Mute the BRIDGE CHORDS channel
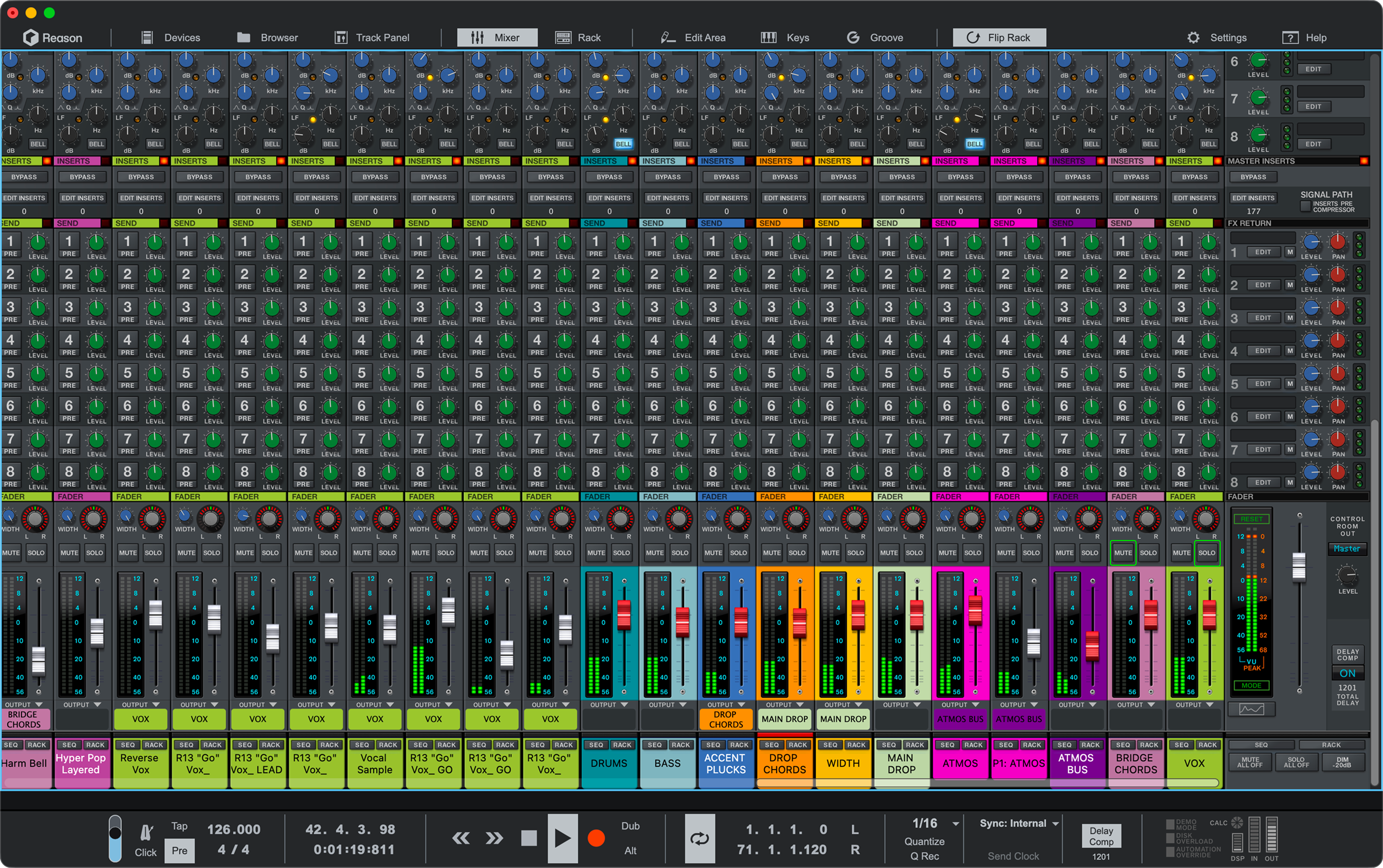 click(1122, 553)
